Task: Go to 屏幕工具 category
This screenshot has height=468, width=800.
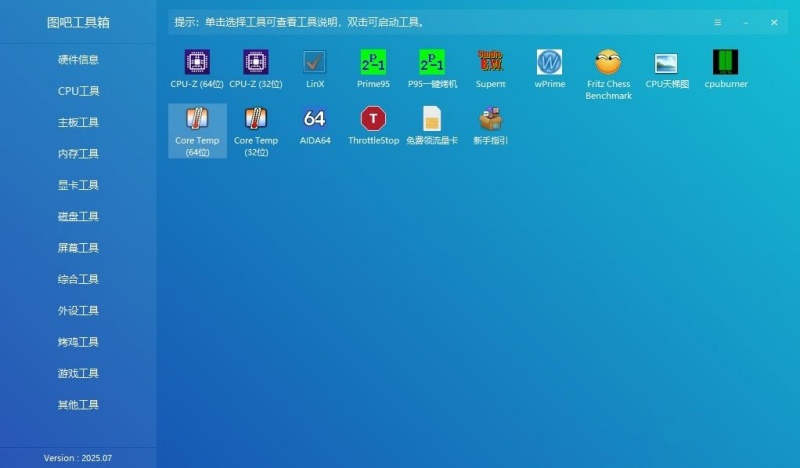Action: click(78, 248)
